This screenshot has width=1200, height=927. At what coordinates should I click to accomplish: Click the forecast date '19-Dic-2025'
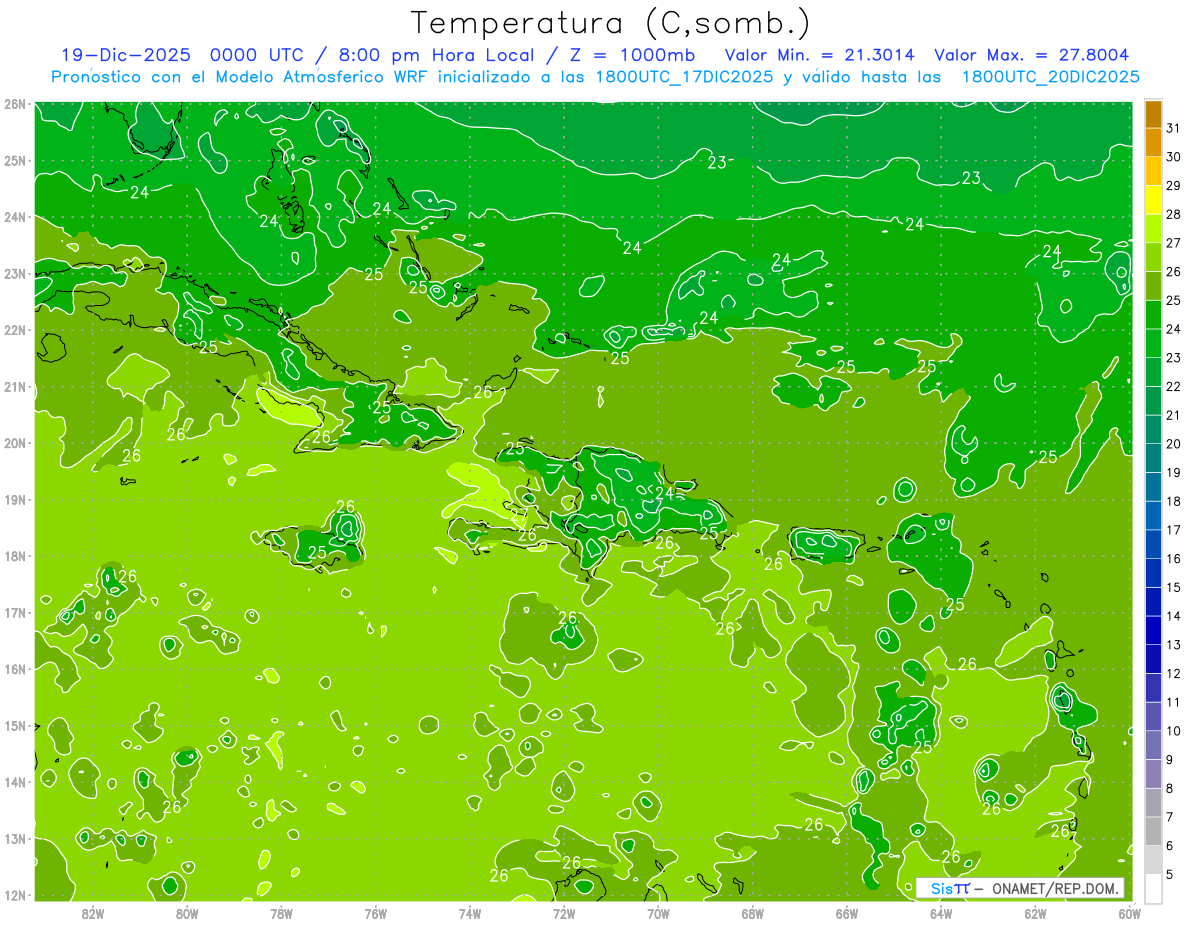[x=127, y=55]
